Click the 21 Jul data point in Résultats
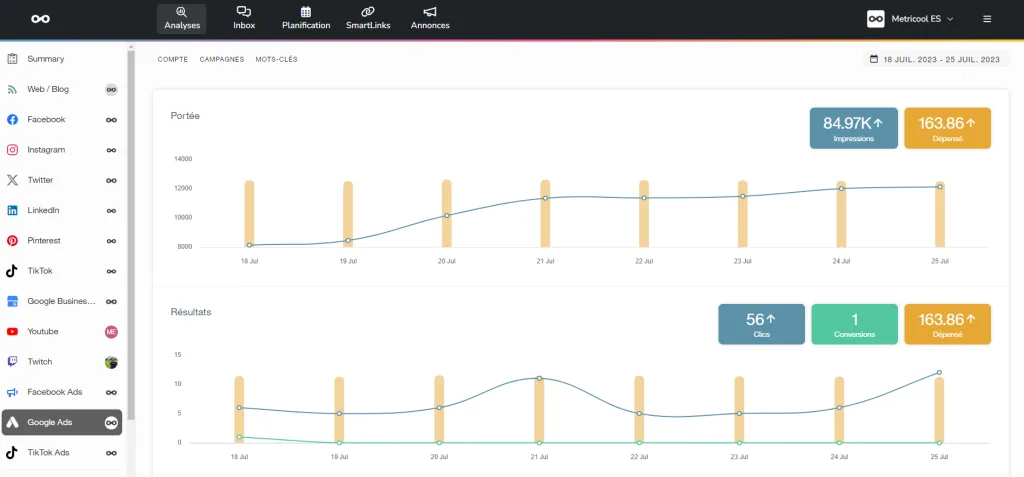Screen dimensions: 1024x477 (x=539, y=378)
